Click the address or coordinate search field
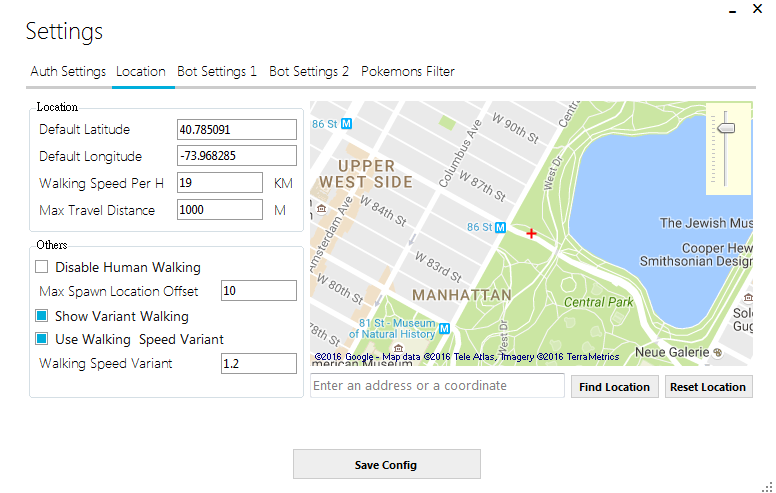 pos(437,386)
